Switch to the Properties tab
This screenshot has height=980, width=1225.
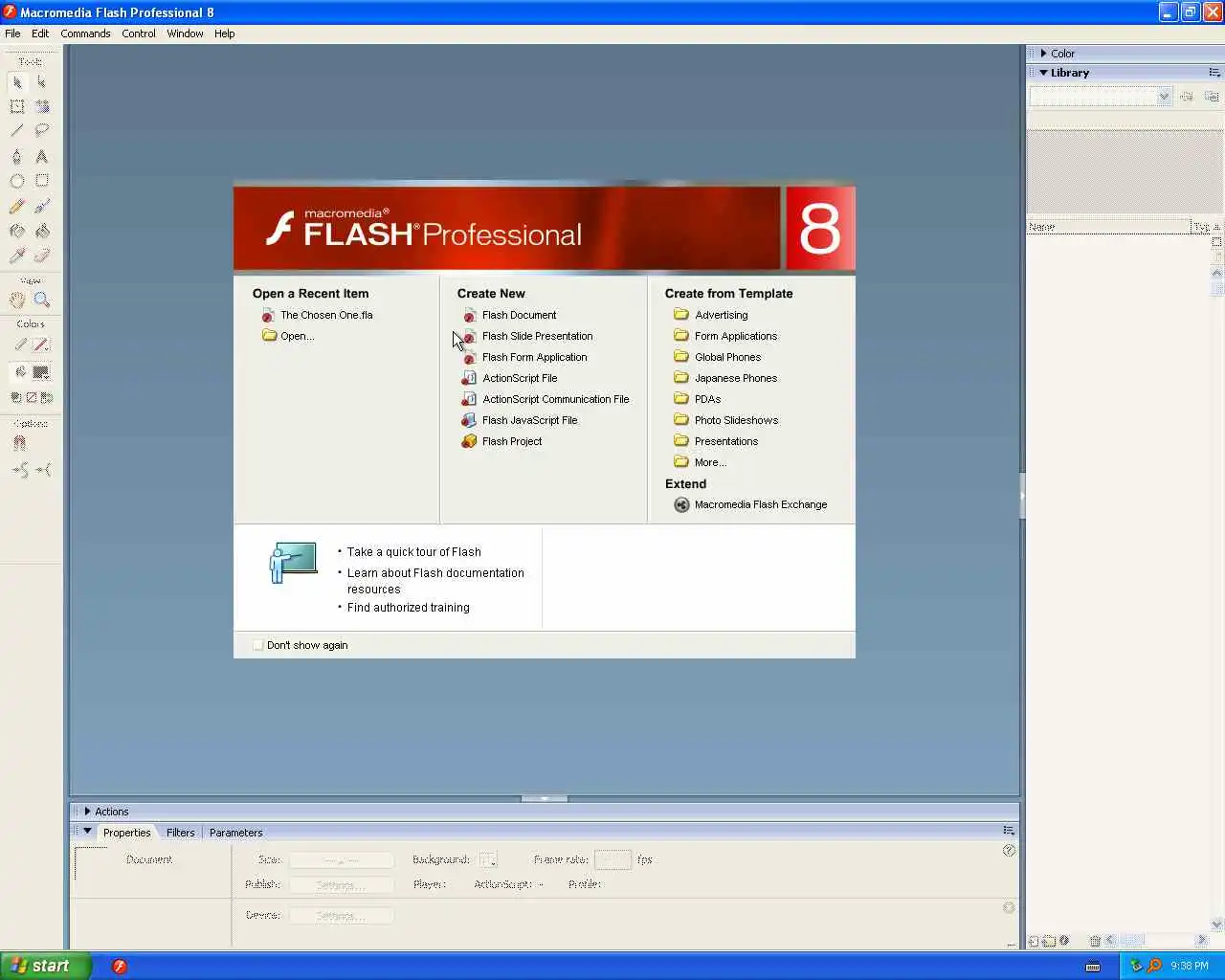point(126,833)
